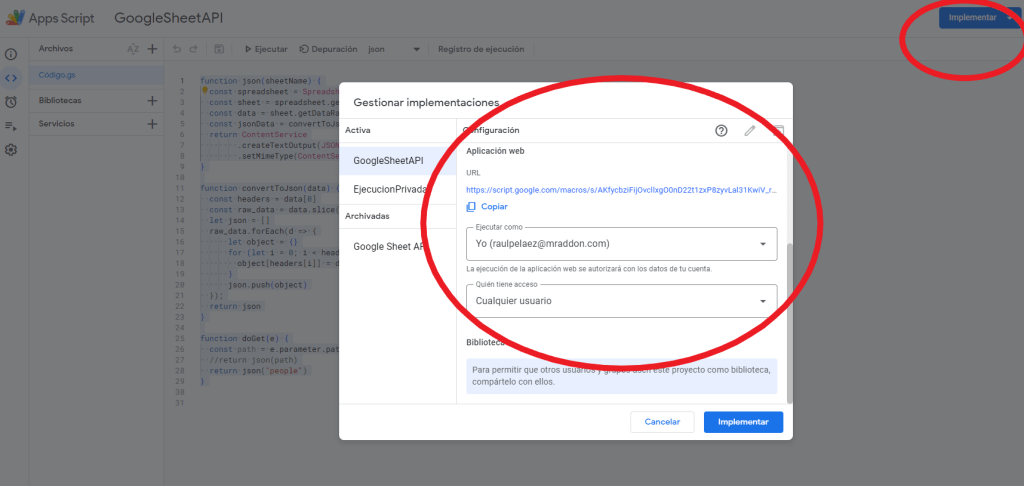Click the blue Implementar dialog button
Screen dimensions: 1024x486
coord(743,422)
